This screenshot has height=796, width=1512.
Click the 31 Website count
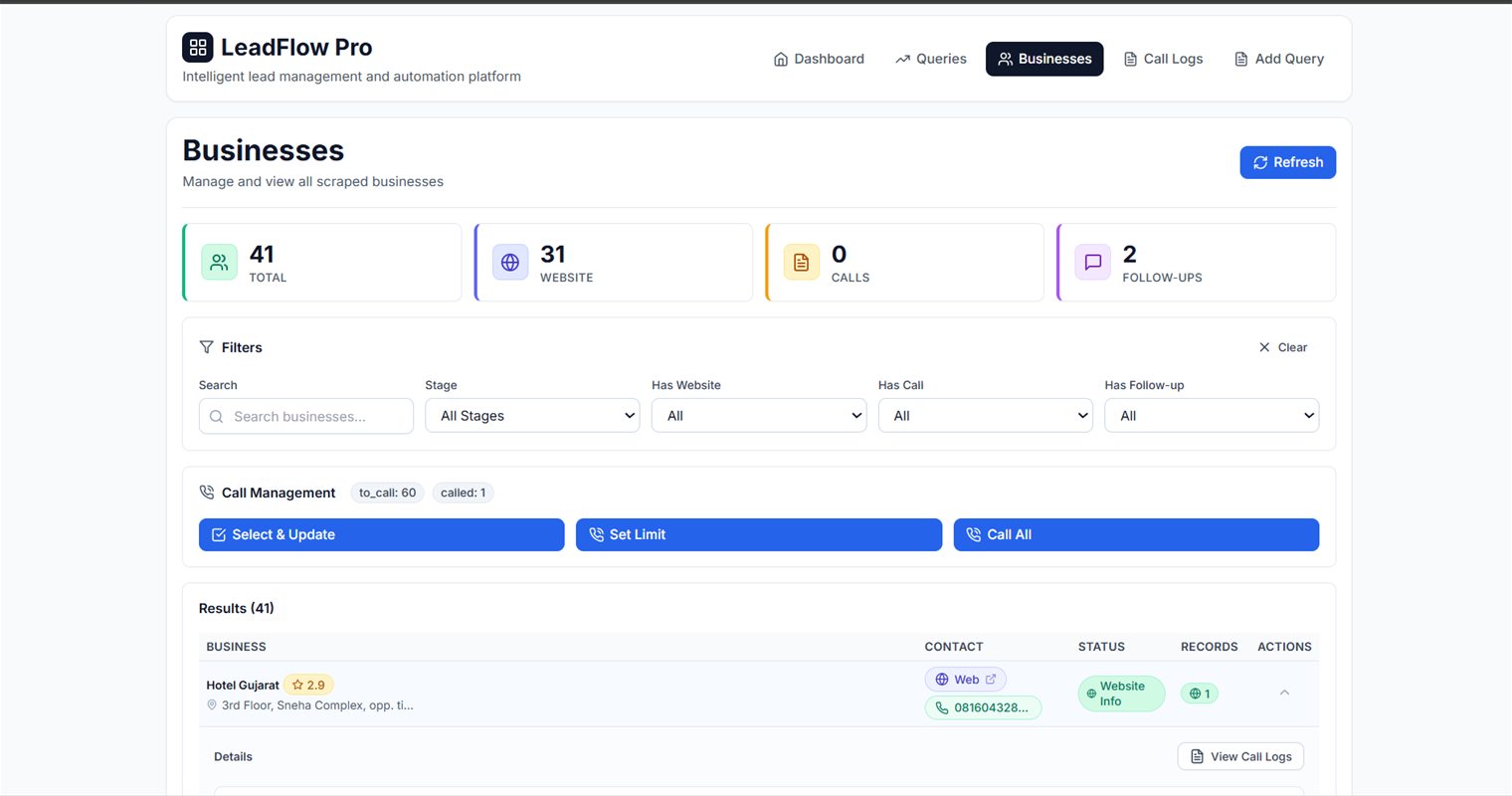coord(553,254)
